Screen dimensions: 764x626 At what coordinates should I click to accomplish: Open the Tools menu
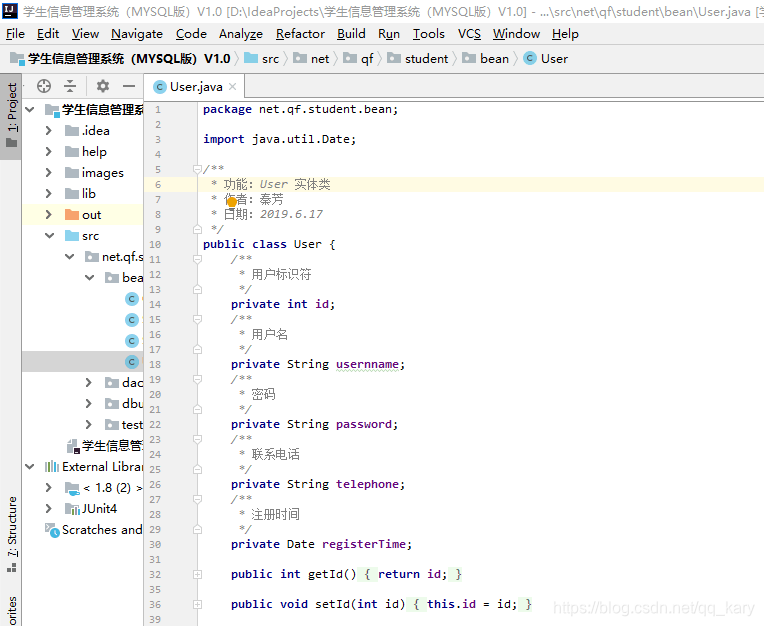pos(429,34)
